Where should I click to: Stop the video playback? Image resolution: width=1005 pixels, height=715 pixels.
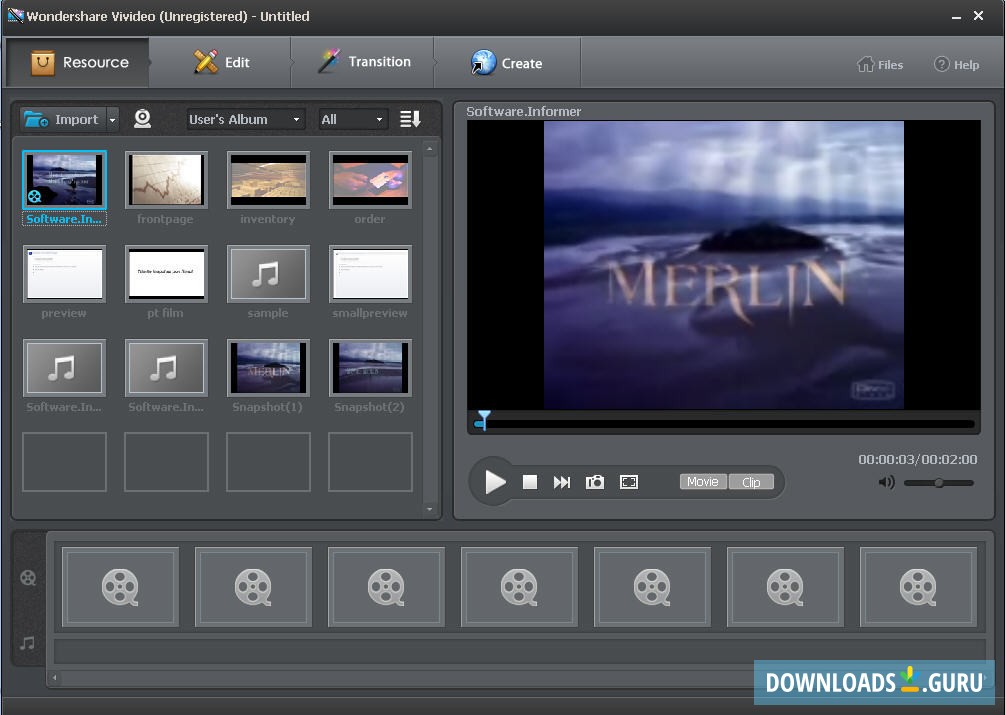pyautogui.click(x=530, y=482)
